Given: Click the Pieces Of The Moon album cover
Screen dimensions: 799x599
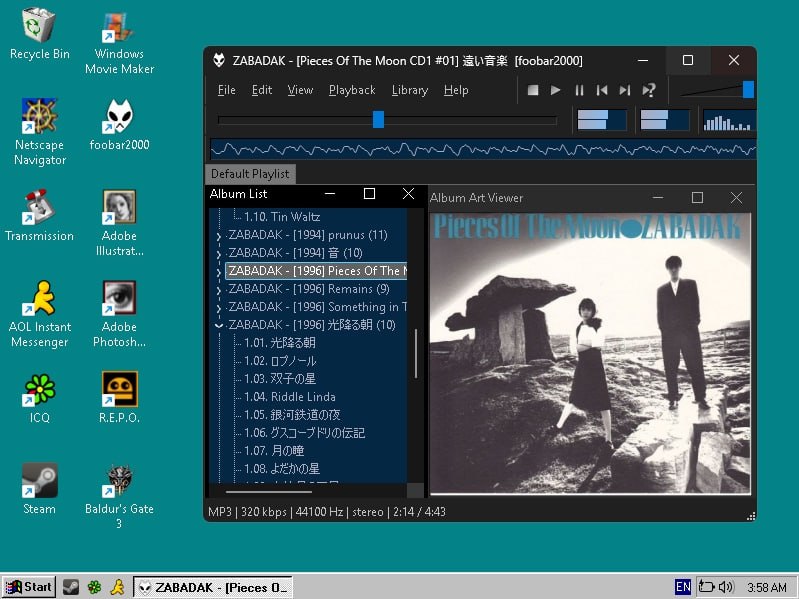Looking at the screenshot, I should click(590, 353).
